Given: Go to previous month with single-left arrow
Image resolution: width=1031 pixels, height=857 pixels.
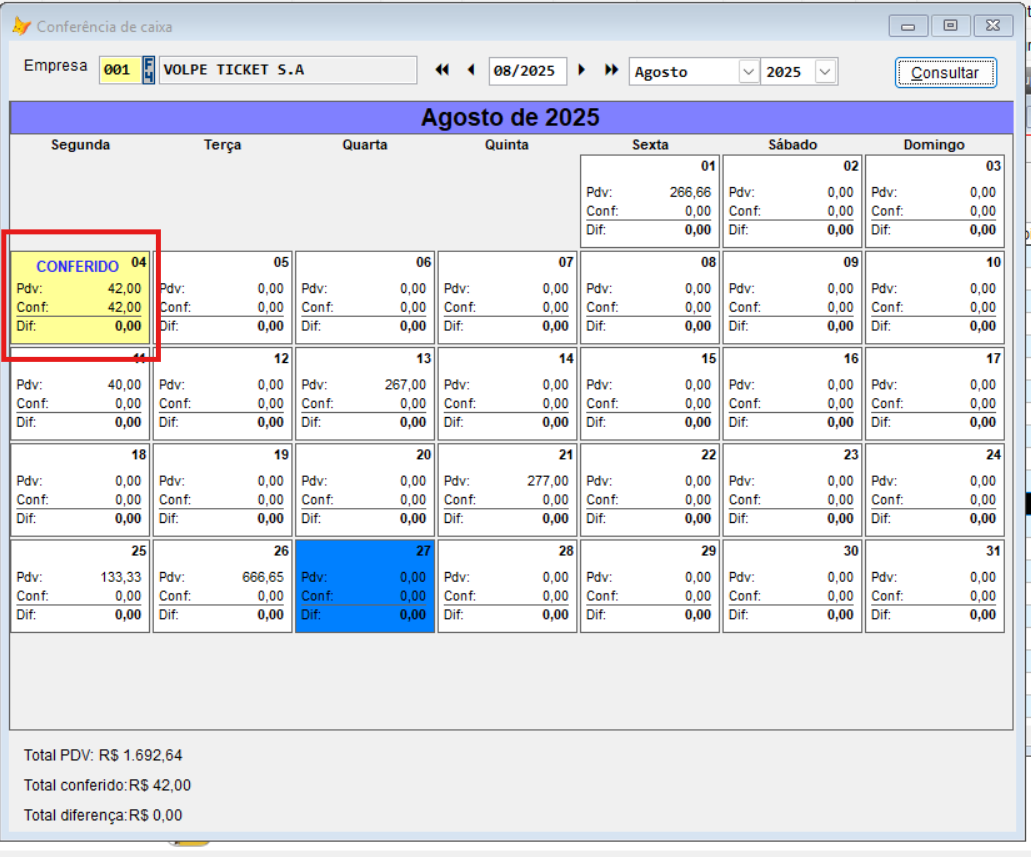Looking at the screenshot, I should pyautogui.click(x=471, y=70).
